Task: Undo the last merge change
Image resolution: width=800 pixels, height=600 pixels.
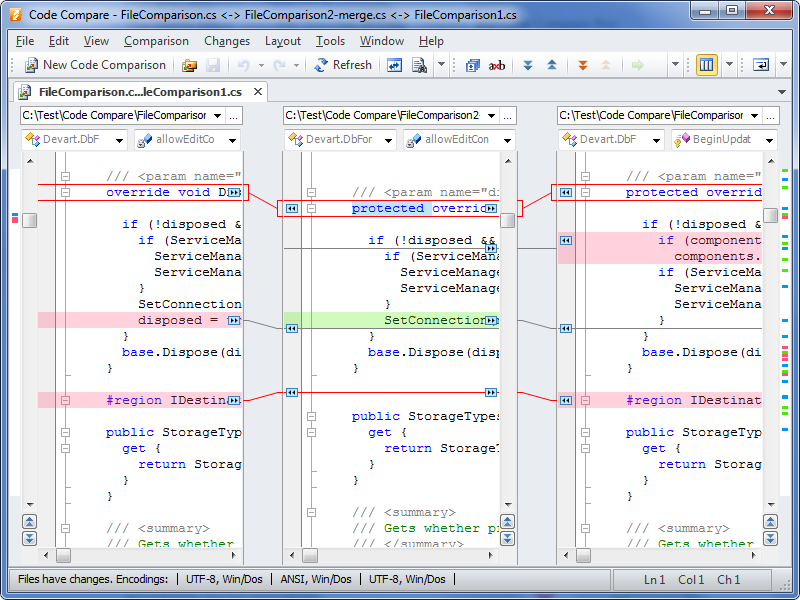Action: coord(243,65)
